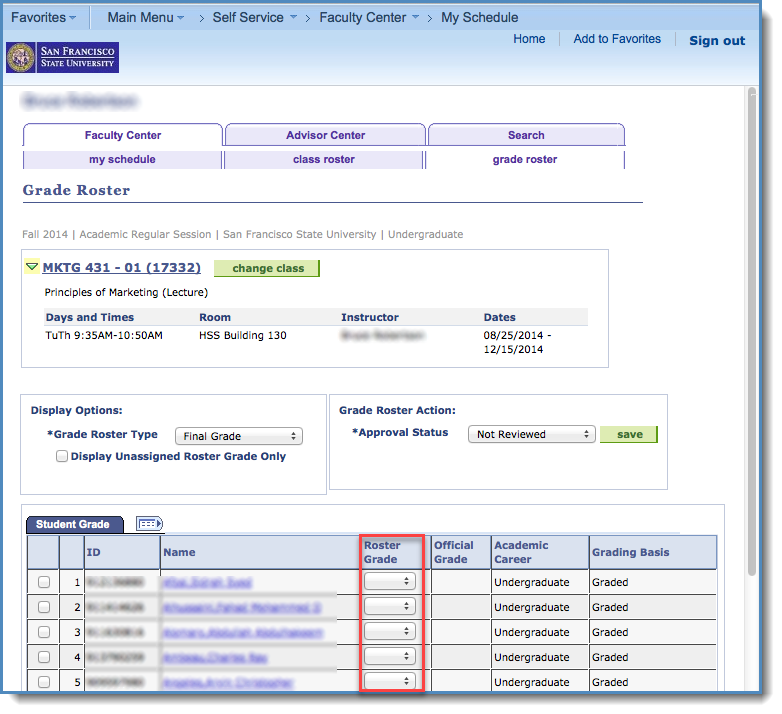Open the Favorites menu
The width and height of the screenshot is (782, 714).
point(43,17)
